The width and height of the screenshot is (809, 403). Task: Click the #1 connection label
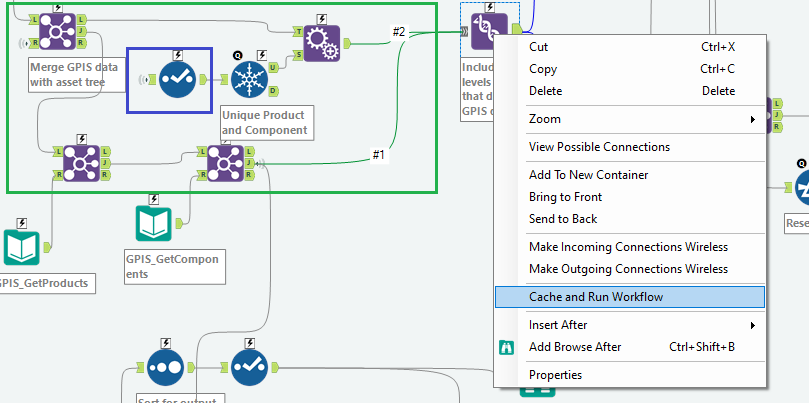pos(379,155)
